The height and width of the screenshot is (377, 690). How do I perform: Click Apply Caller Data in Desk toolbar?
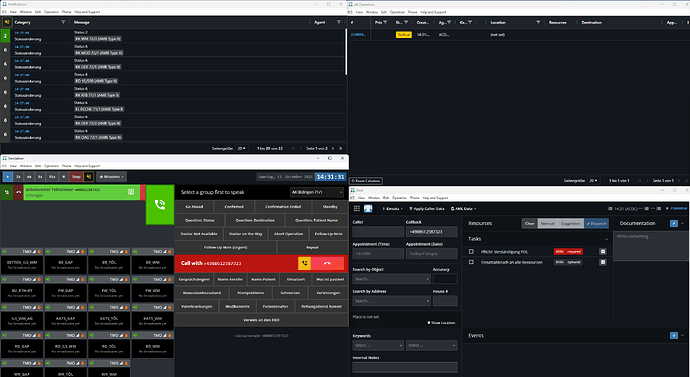coord(427,209)
